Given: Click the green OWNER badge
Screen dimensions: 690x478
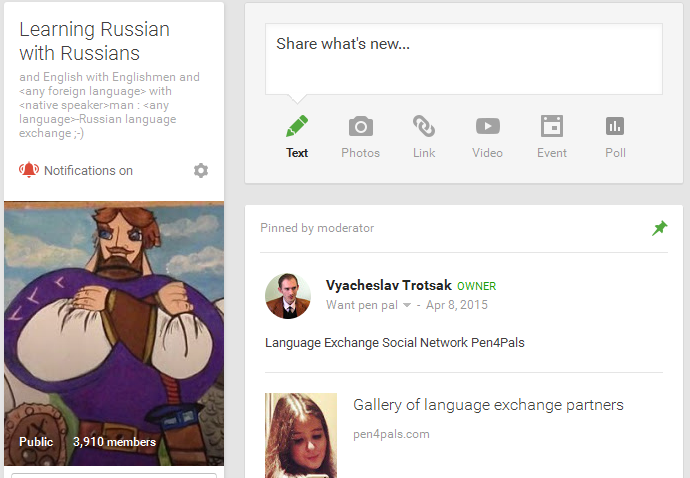Looking at the screenshot, I should [477, 286].
